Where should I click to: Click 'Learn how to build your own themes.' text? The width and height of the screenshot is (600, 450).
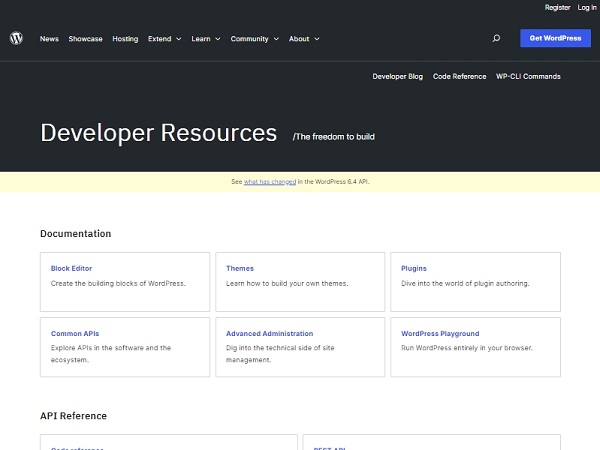pos(287,284)
